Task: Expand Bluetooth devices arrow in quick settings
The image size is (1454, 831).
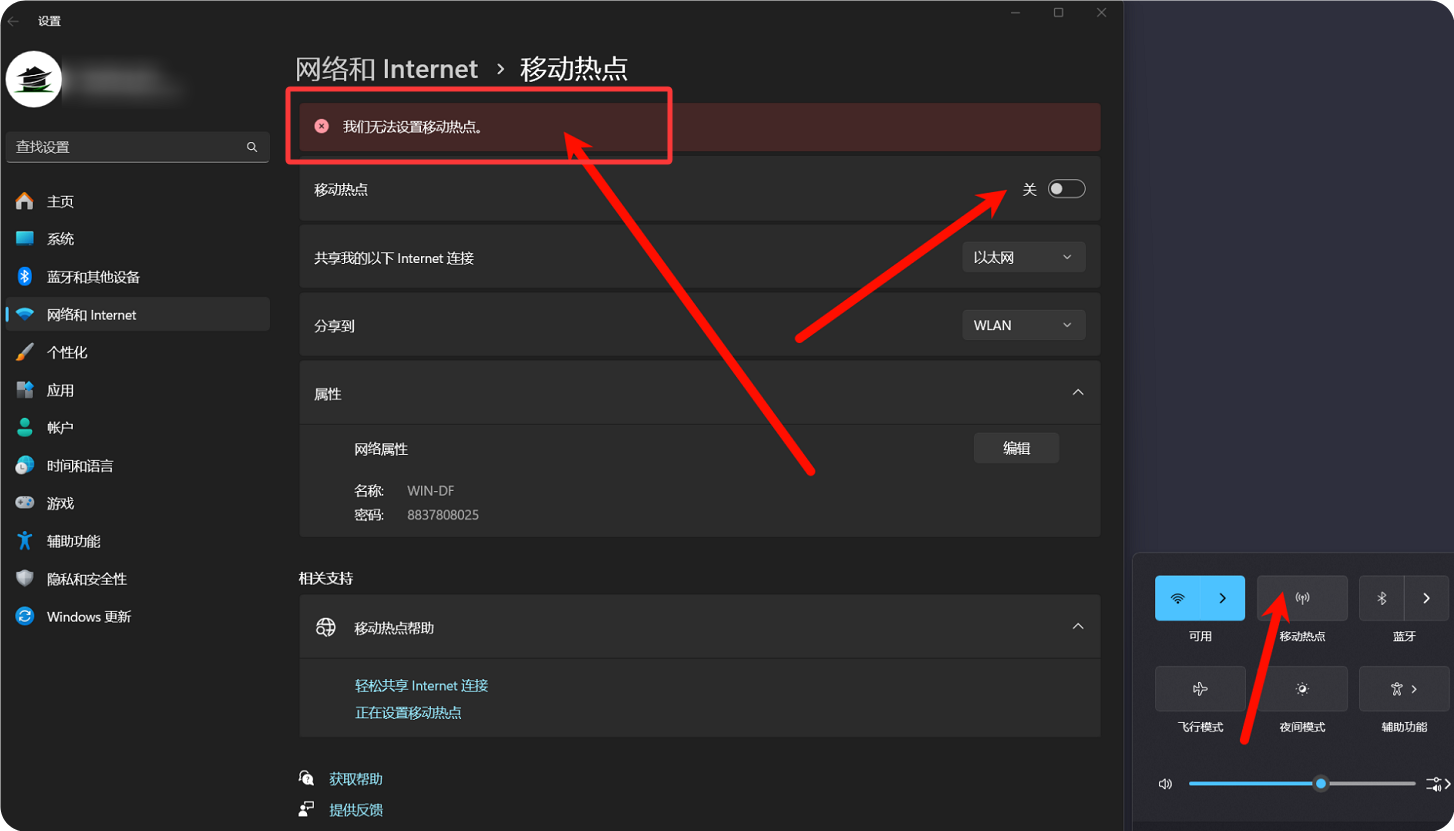Action: (x=1427, y=598)
